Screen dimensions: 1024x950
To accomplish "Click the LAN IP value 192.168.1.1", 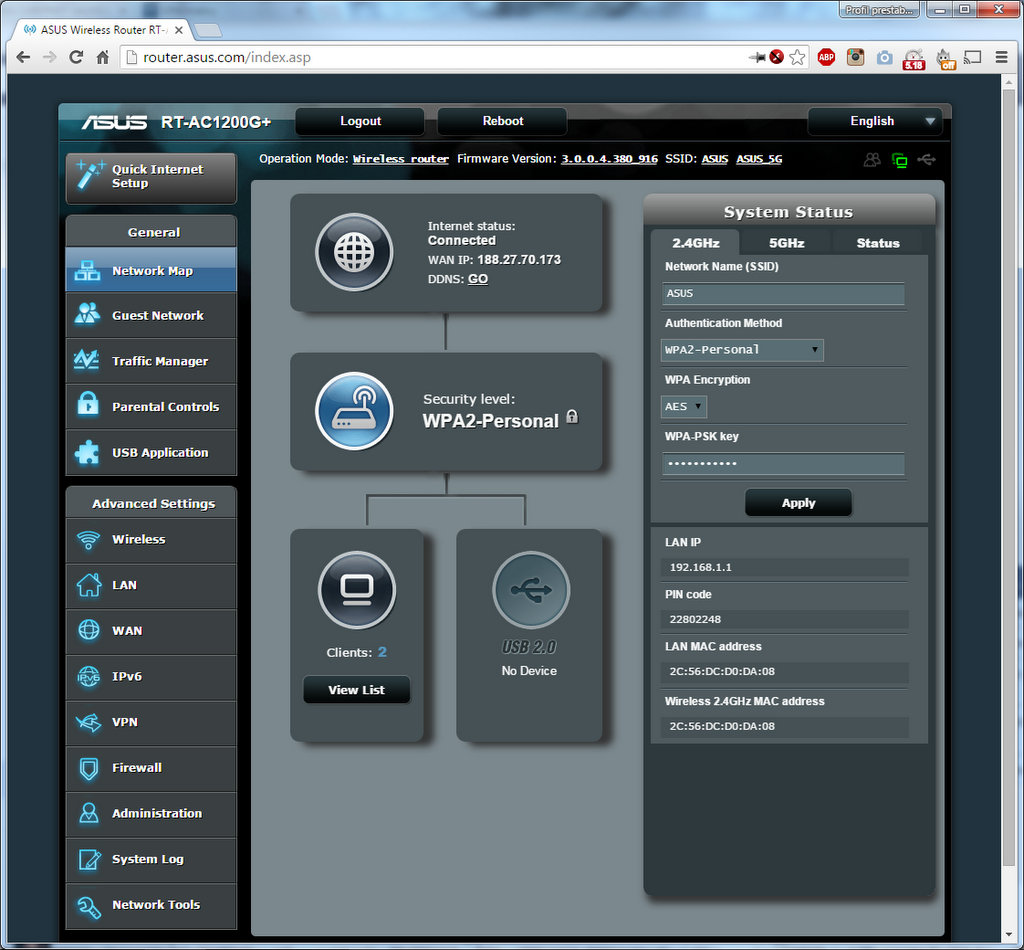I will click(700, 567).
